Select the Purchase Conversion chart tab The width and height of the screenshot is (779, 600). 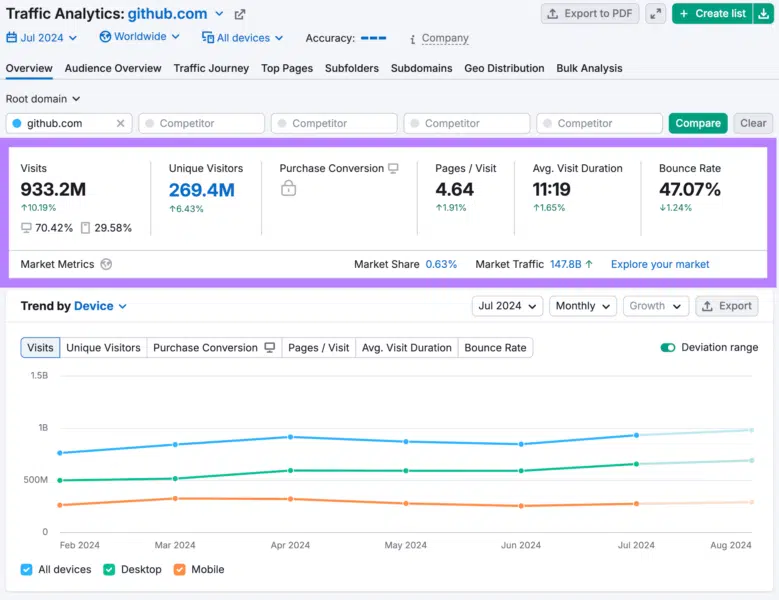[x=214, y=348]
